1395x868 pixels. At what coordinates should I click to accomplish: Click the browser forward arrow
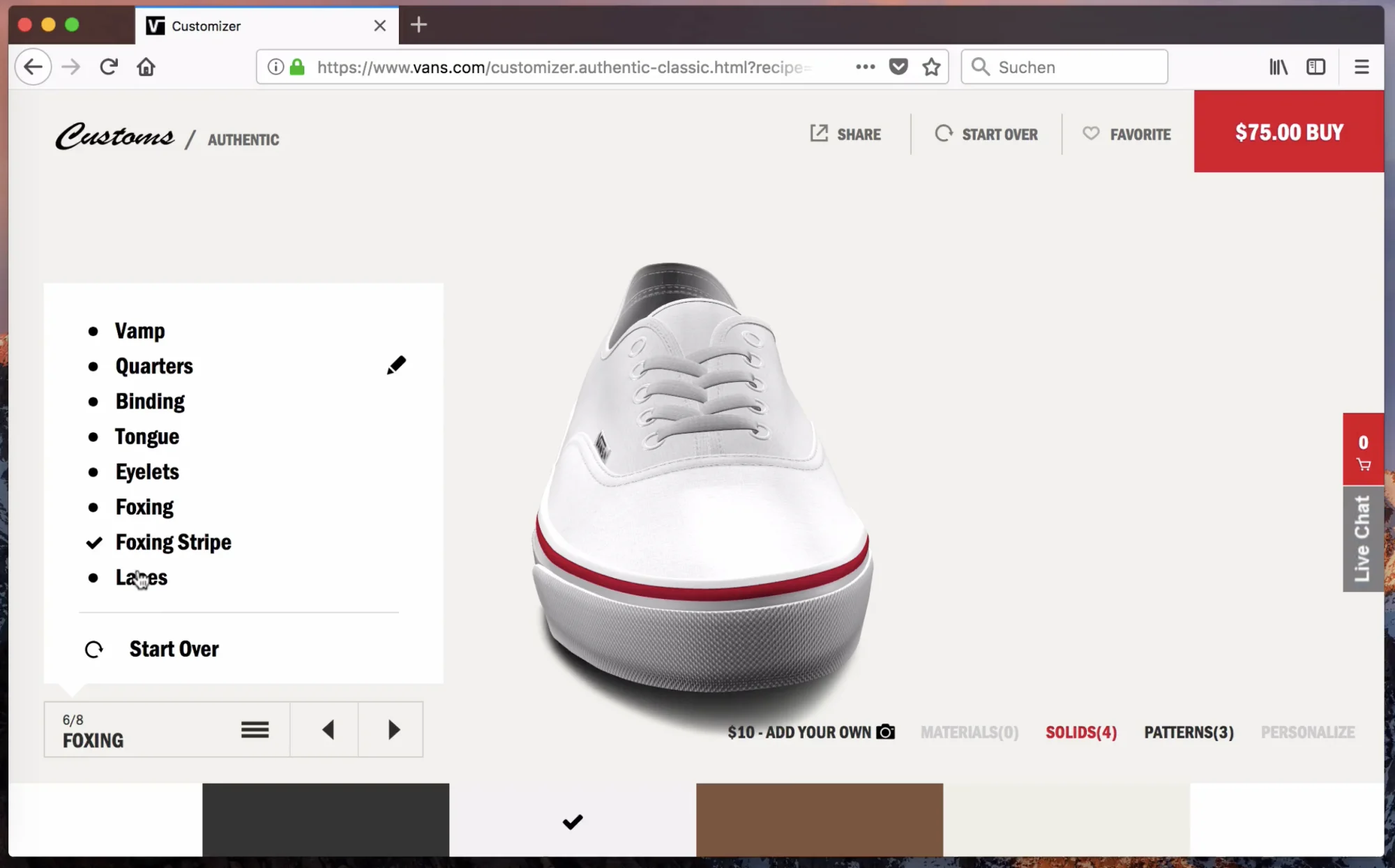pyautogui.click(x=70, y=67)
